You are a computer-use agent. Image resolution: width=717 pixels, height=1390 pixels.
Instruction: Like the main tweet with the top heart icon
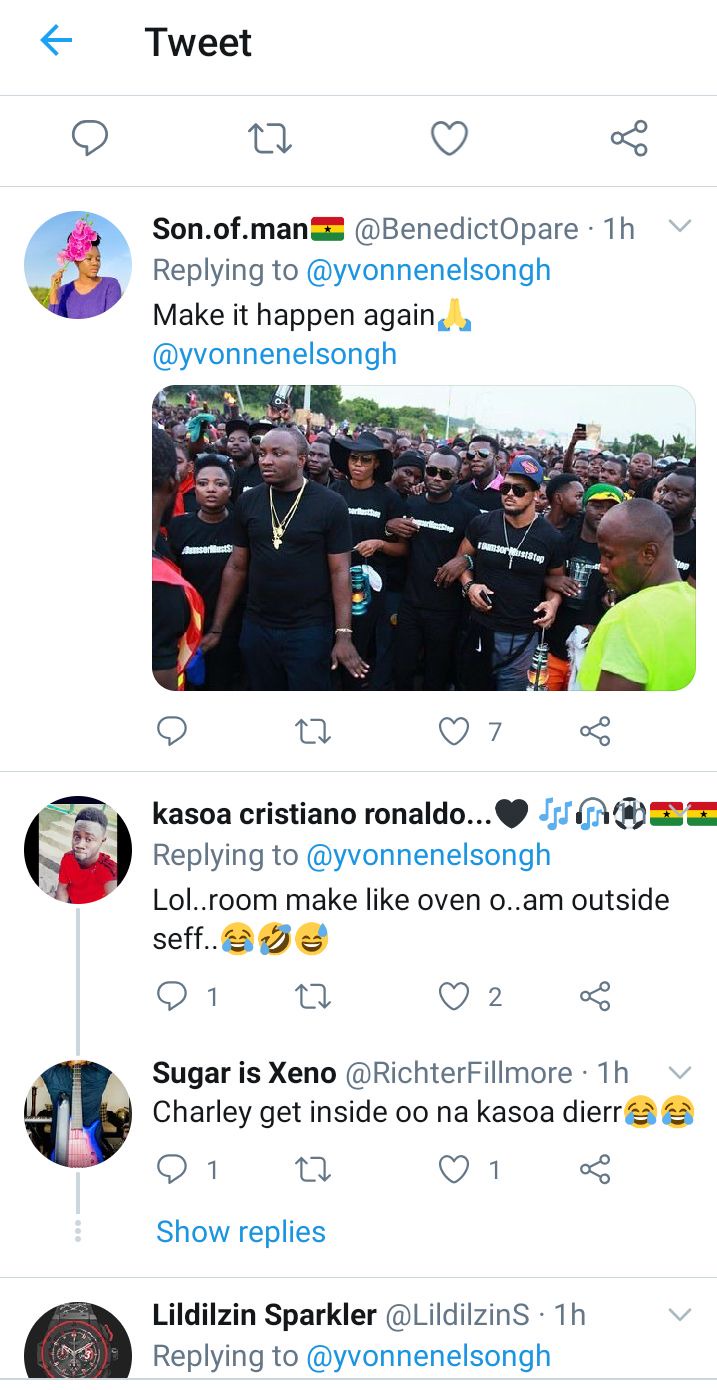[x=449, y=138]
